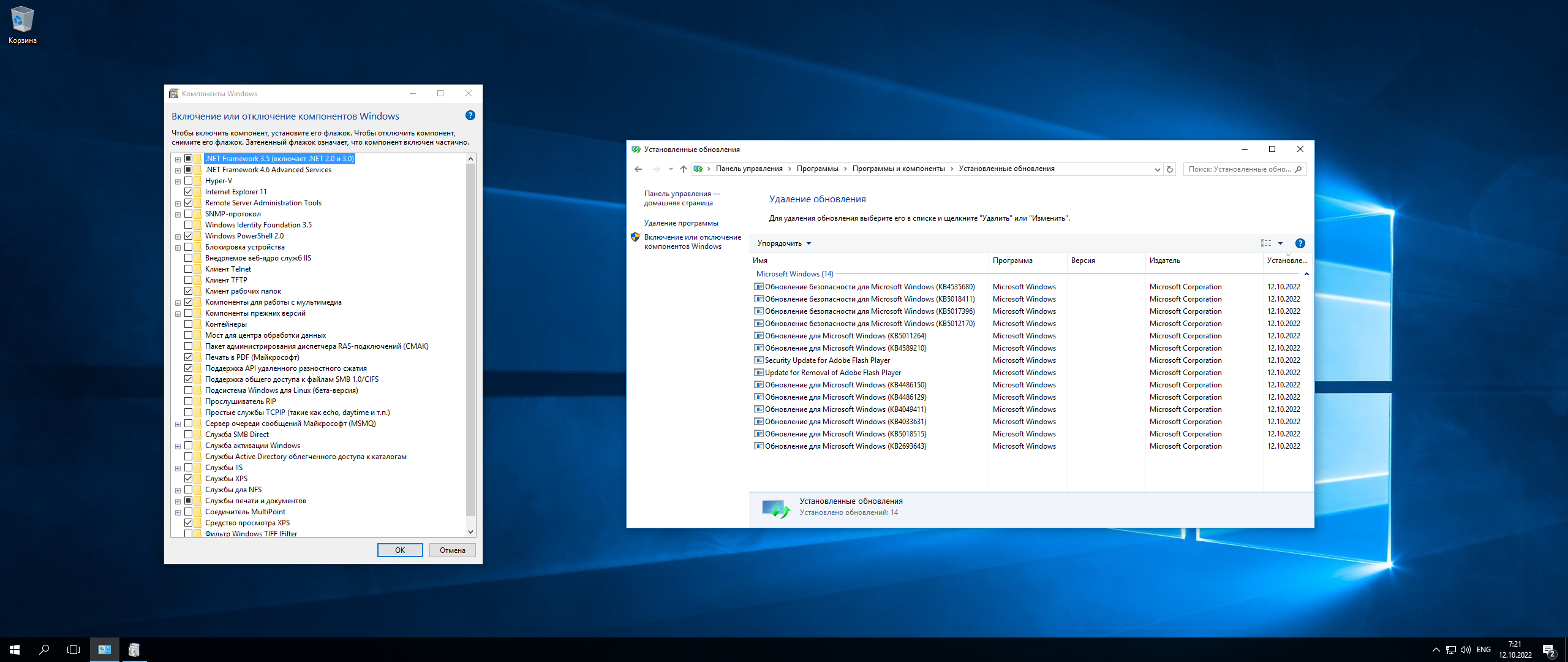Open Удаление программы link

click(x=681, y=223)
